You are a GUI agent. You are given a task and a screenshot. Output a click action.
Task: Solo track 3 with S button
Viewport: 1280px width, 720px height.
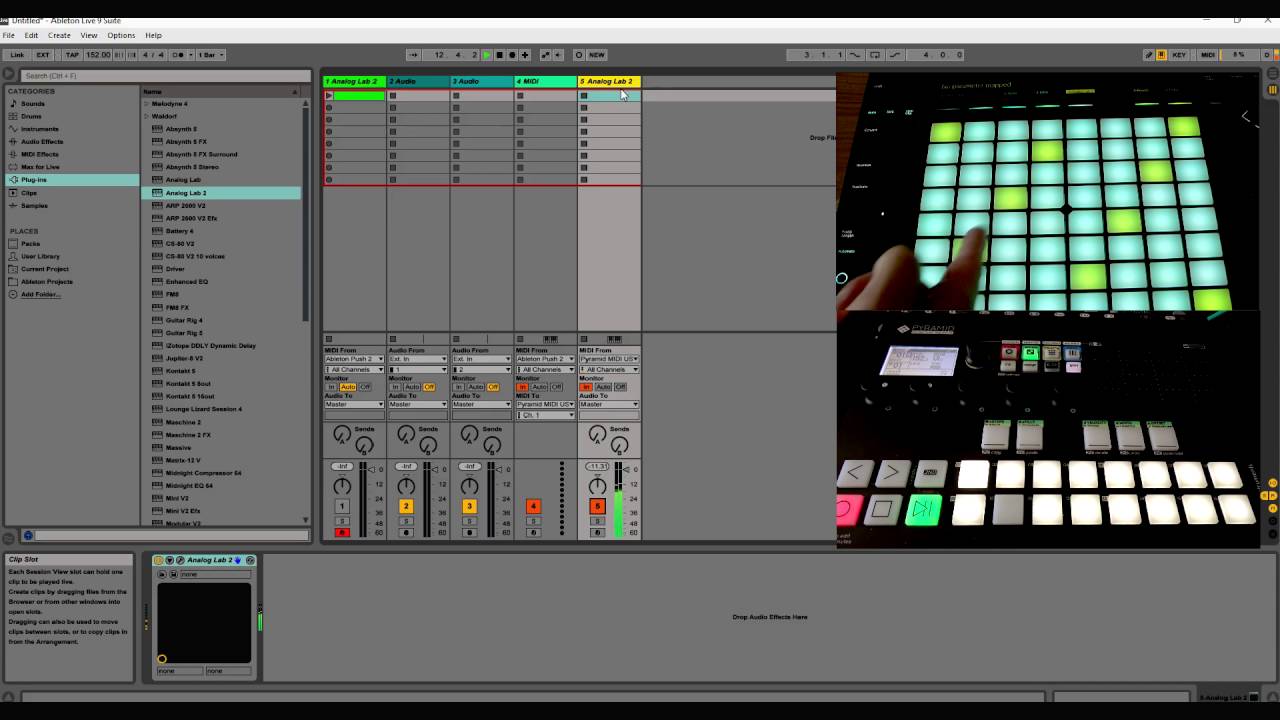coord(469,521)
